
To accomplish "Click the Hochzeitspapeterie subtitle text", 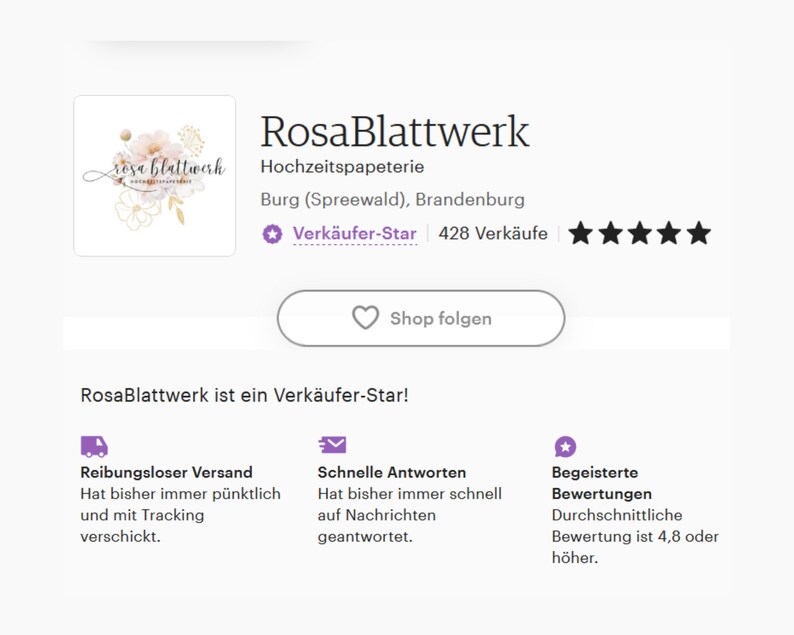I will coord(342,167).
